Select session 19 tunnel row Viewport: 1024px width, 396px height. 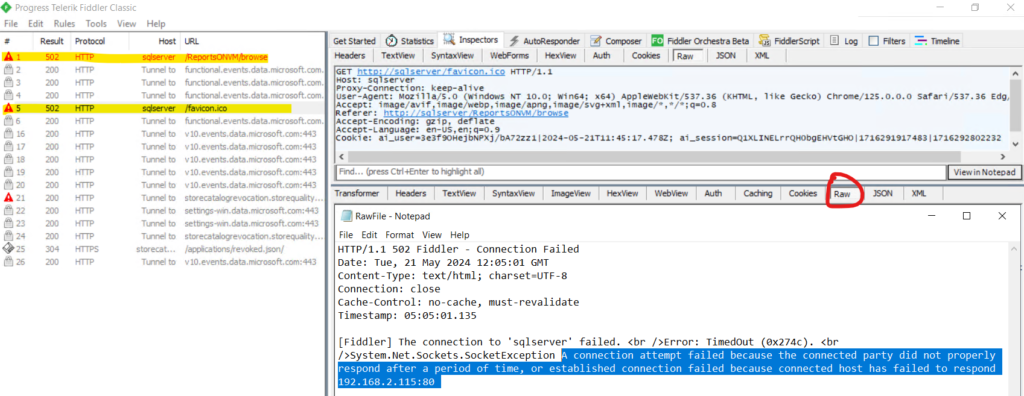(163, 172)
